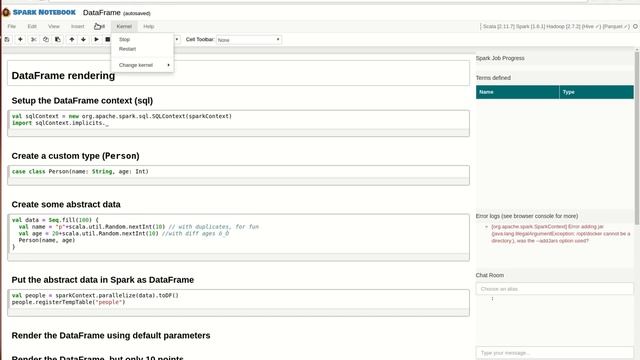Open the Cell menu
This screenshot has width=640, height=360.
tap(100, 27)
